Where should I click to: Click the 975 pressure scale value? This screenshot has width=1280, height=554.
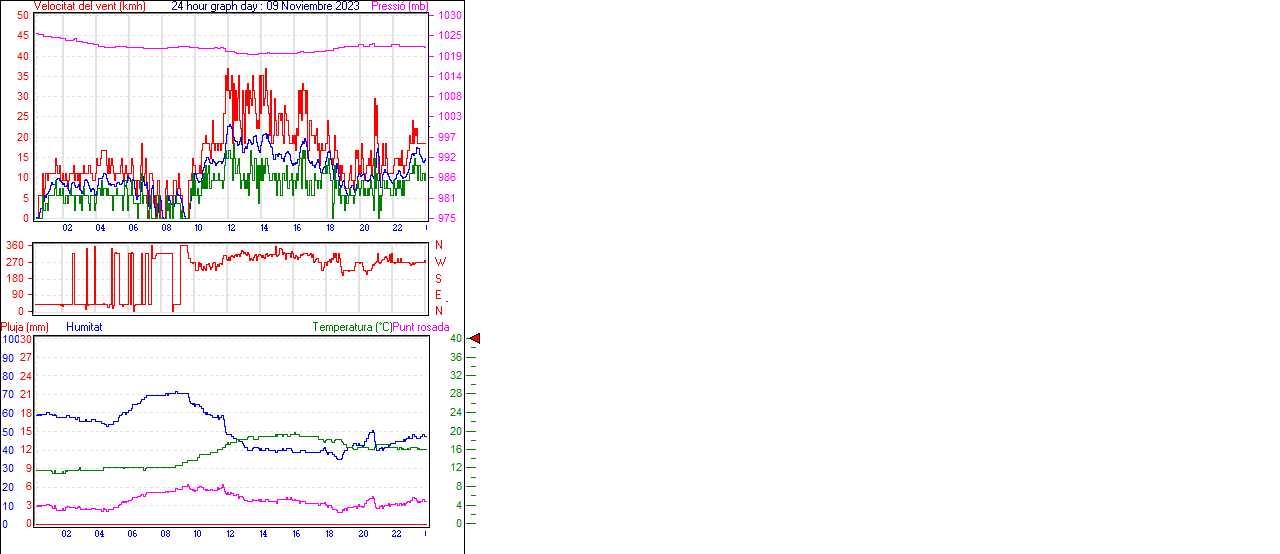(446, 218)
